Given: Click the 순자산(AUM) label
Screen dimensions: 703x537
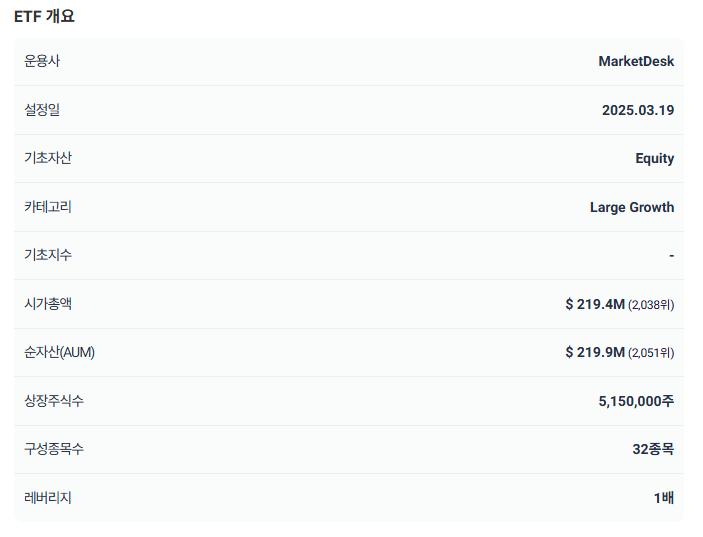Looking at the screenshot, I should [59, 352].
